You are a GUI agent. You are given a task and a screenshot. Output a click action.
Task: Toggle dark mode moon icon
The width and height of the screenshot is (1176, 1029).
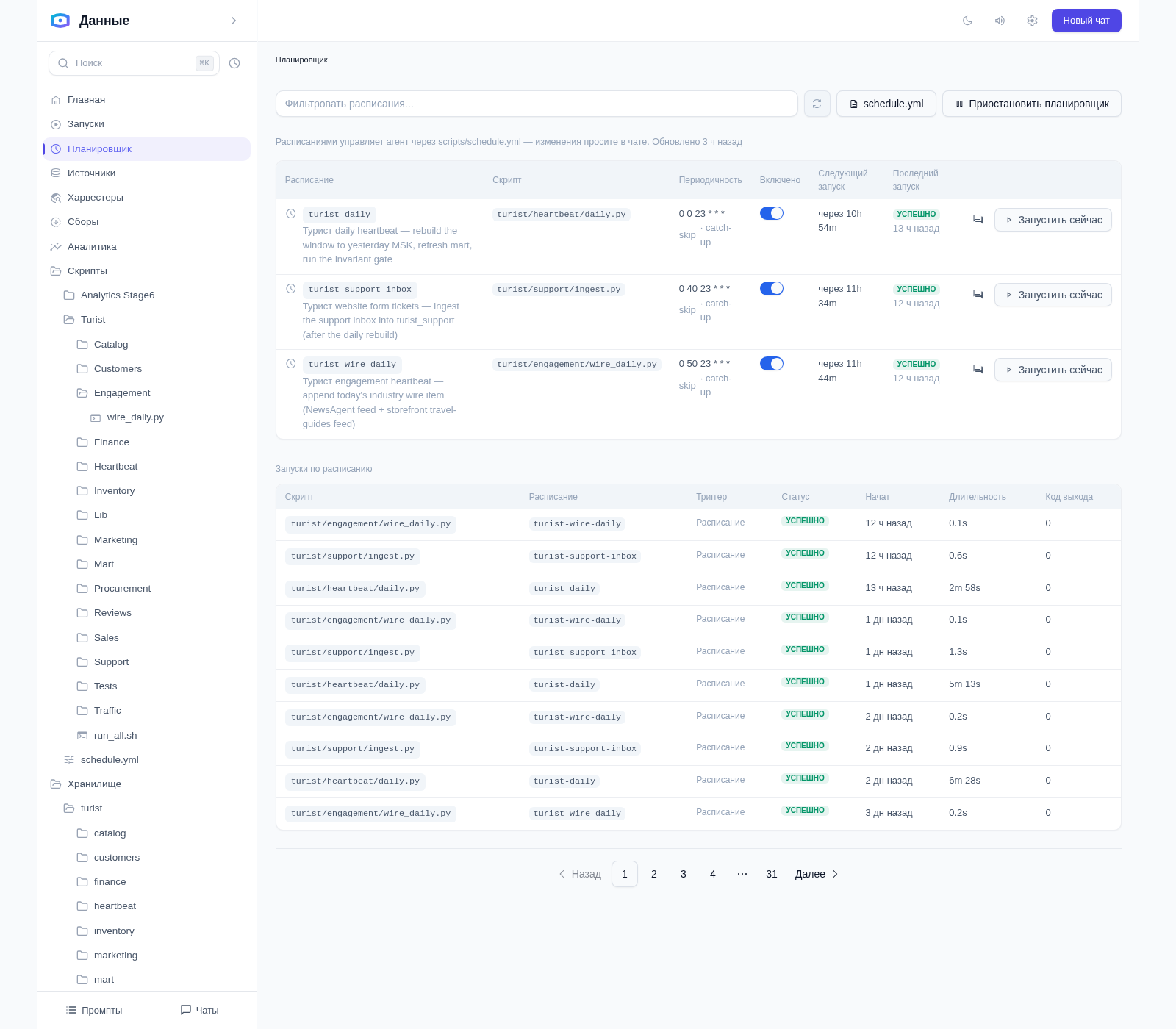967,21
